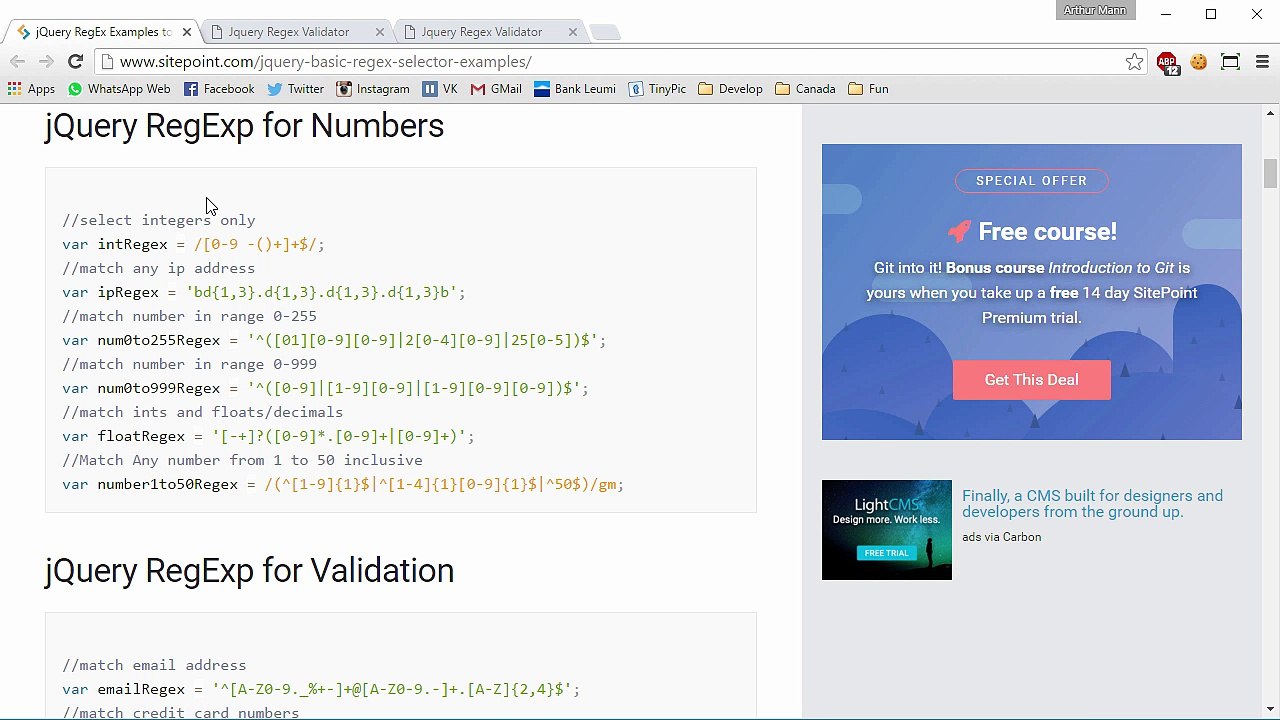Switch to the second Jquery Regex Validator tab
1280x720 pixels.
tap(288, 32)
